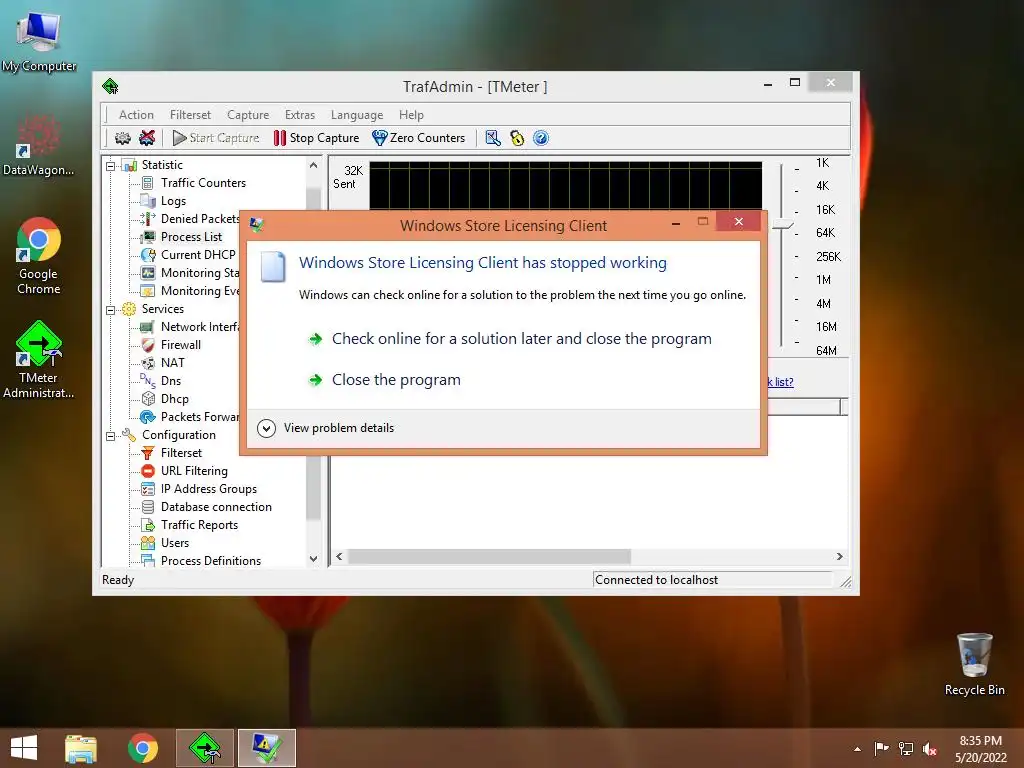Collapse the Statistic tree node
Viewport: 1024px width, 768px height.
pos(110,166)
